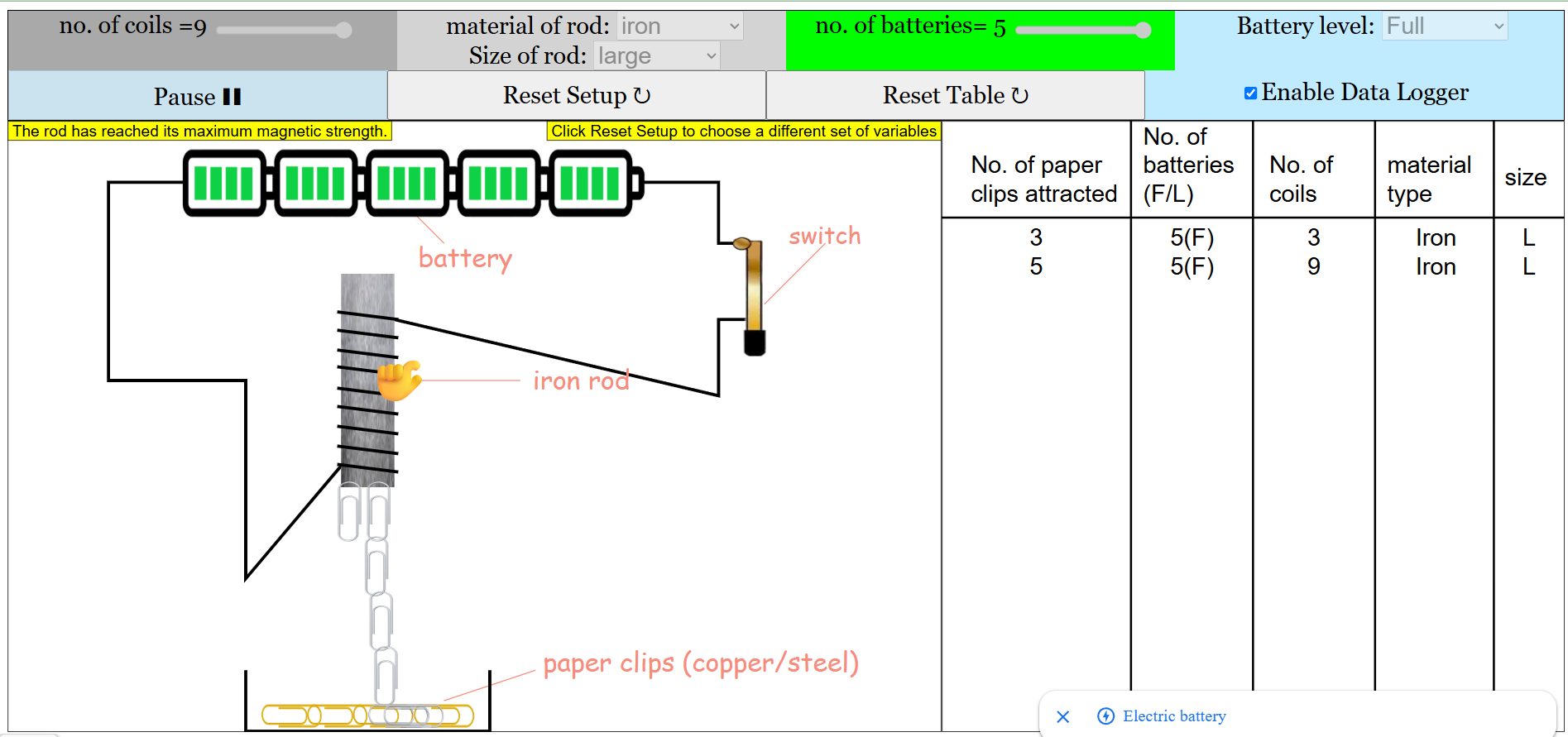Viewport: 1568px width, 737px height.
Task: Click the first battery icon in the circuit
Action: pos(224,184)
